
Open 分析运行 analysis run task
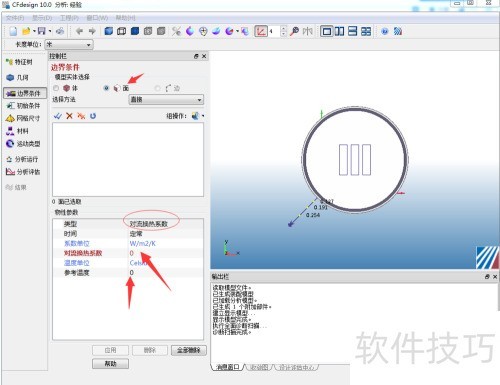(x=22, y=159)
